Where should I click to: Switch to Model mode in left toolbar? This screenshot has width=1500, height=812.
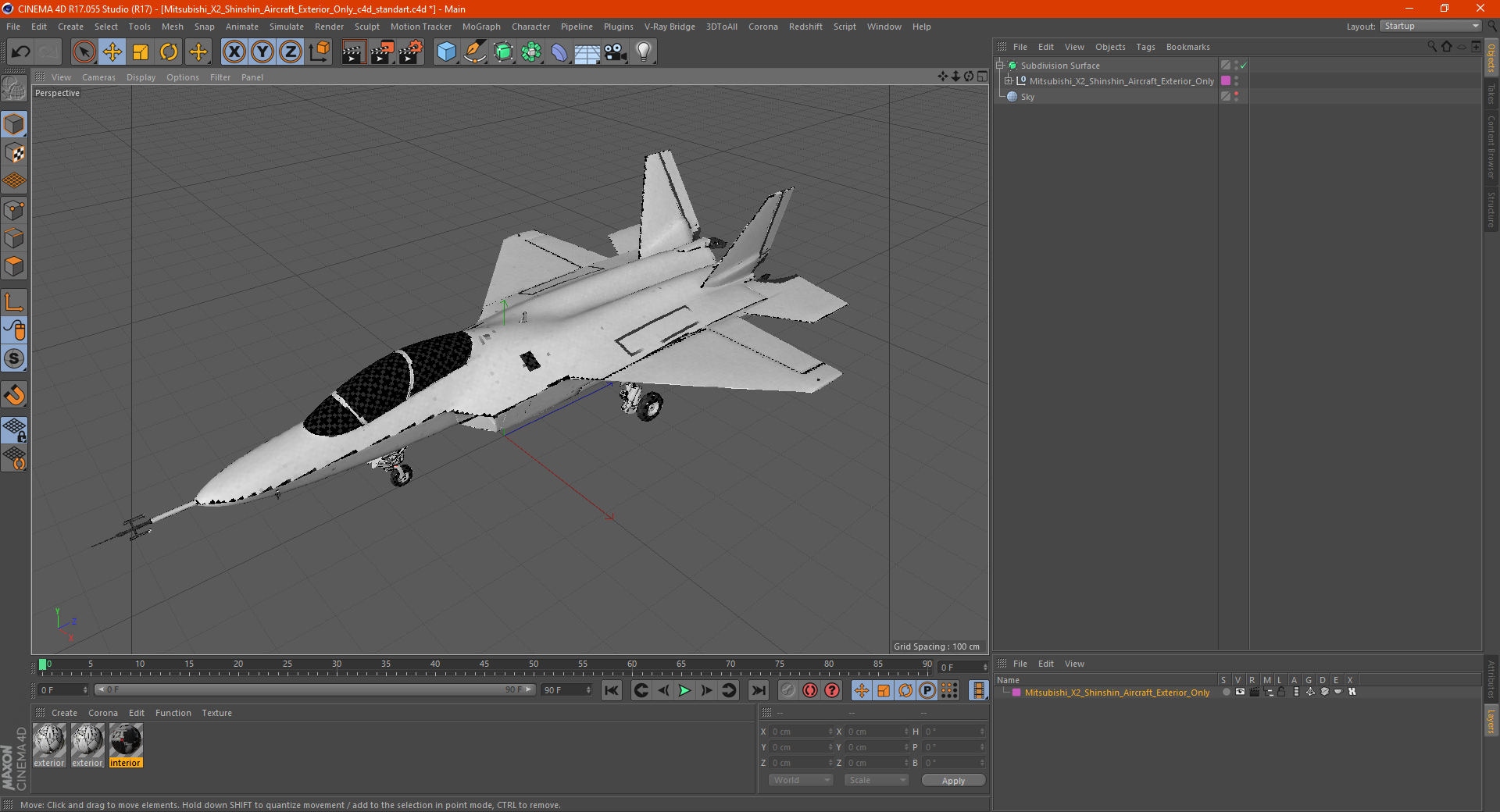[x=15, y=124]
